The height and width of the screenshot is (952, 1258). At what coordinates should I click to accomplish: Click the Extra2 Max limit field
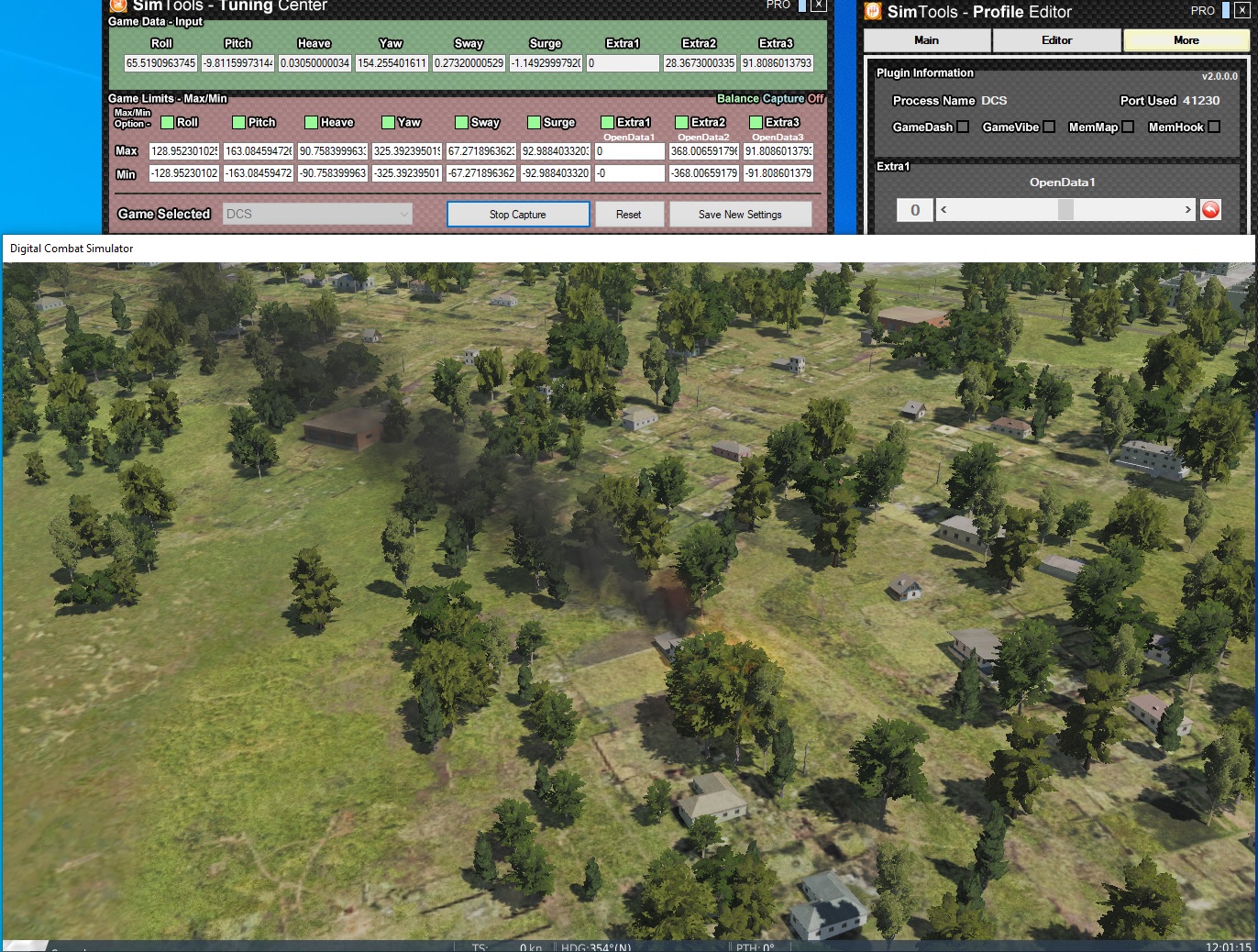(x=704, y=151)
